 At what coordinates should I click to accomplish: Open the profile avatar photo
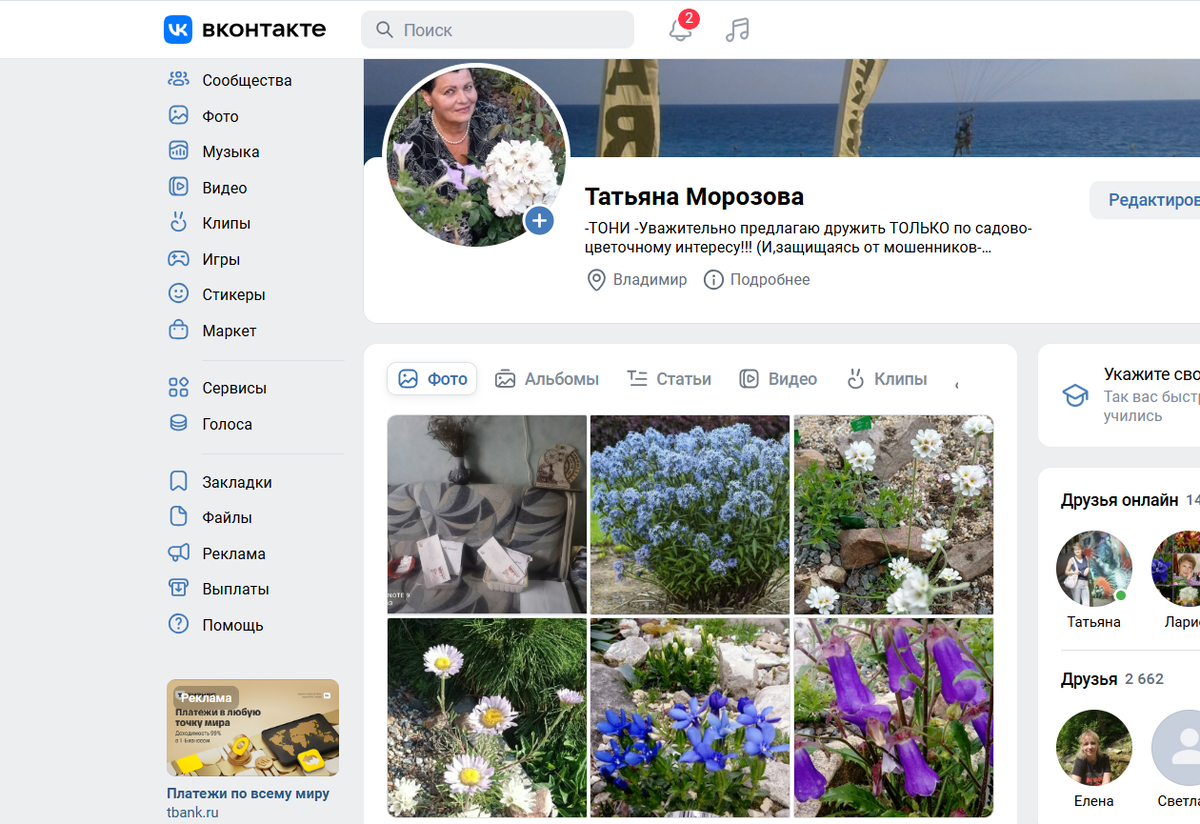pyautogui.click(x=477, y=156)
